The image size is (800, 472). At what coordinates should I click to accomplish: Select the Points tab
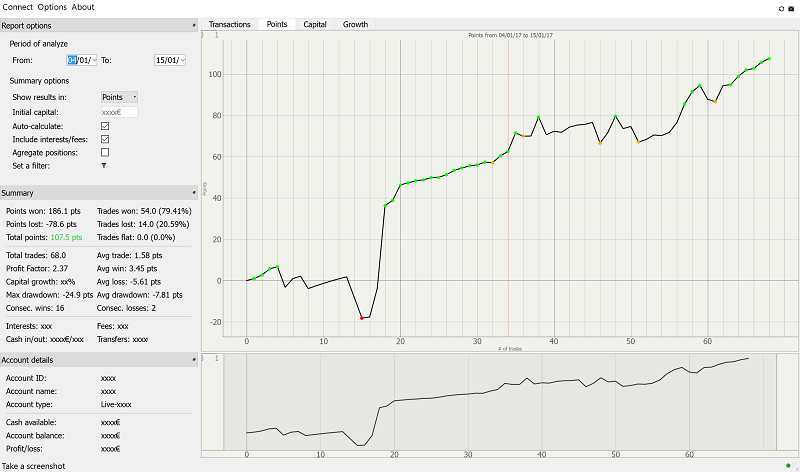point(277,24)
